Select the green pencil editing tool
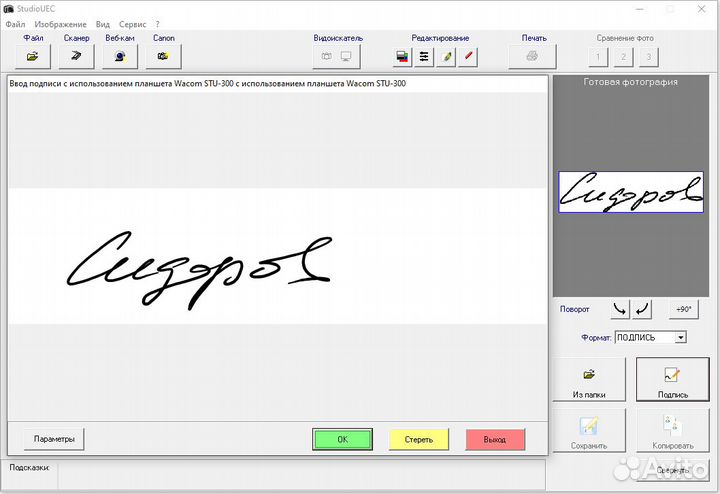Viewport: 720px width, 494px height. tap(446, 57)
